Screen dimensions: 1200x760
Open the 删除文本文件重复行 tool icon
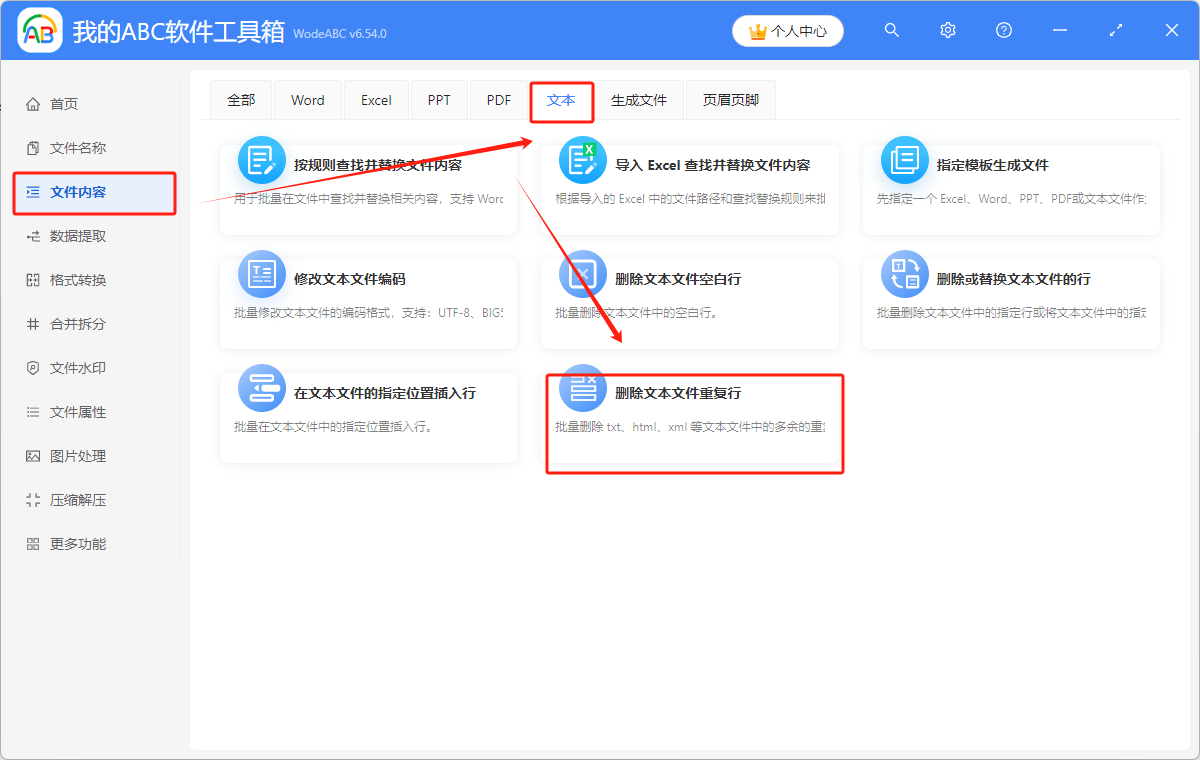582,388
